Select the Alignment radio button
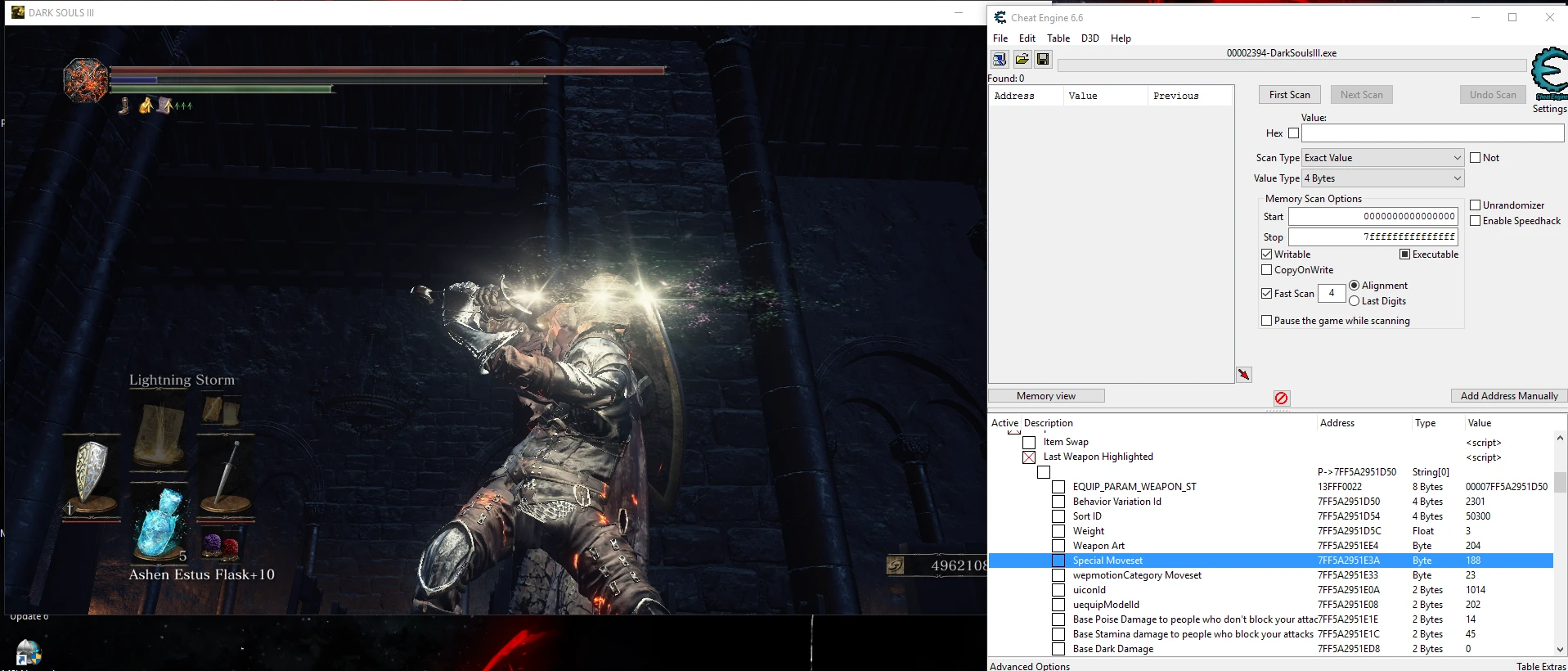Viewport: 1568px width, 671px height. tap(1355, 286)
